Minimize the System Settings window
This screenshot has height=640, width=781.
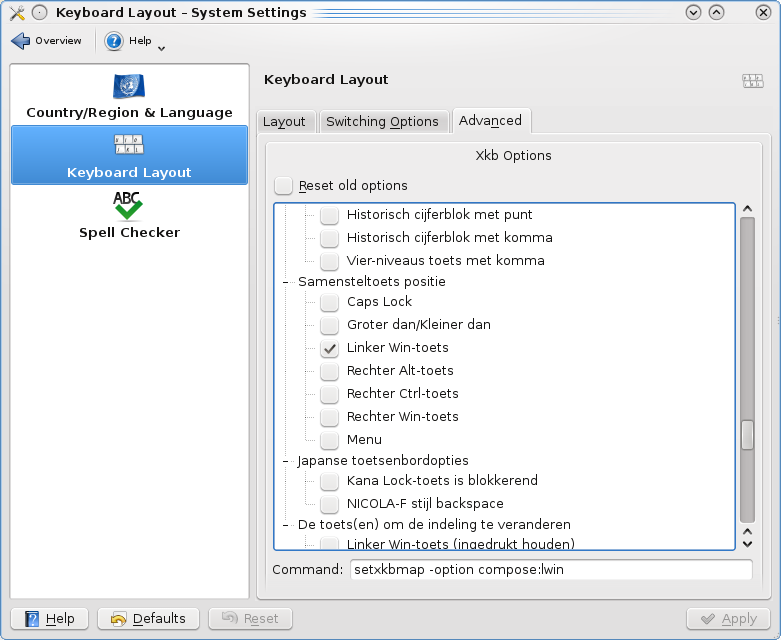(x=693, y=12)
